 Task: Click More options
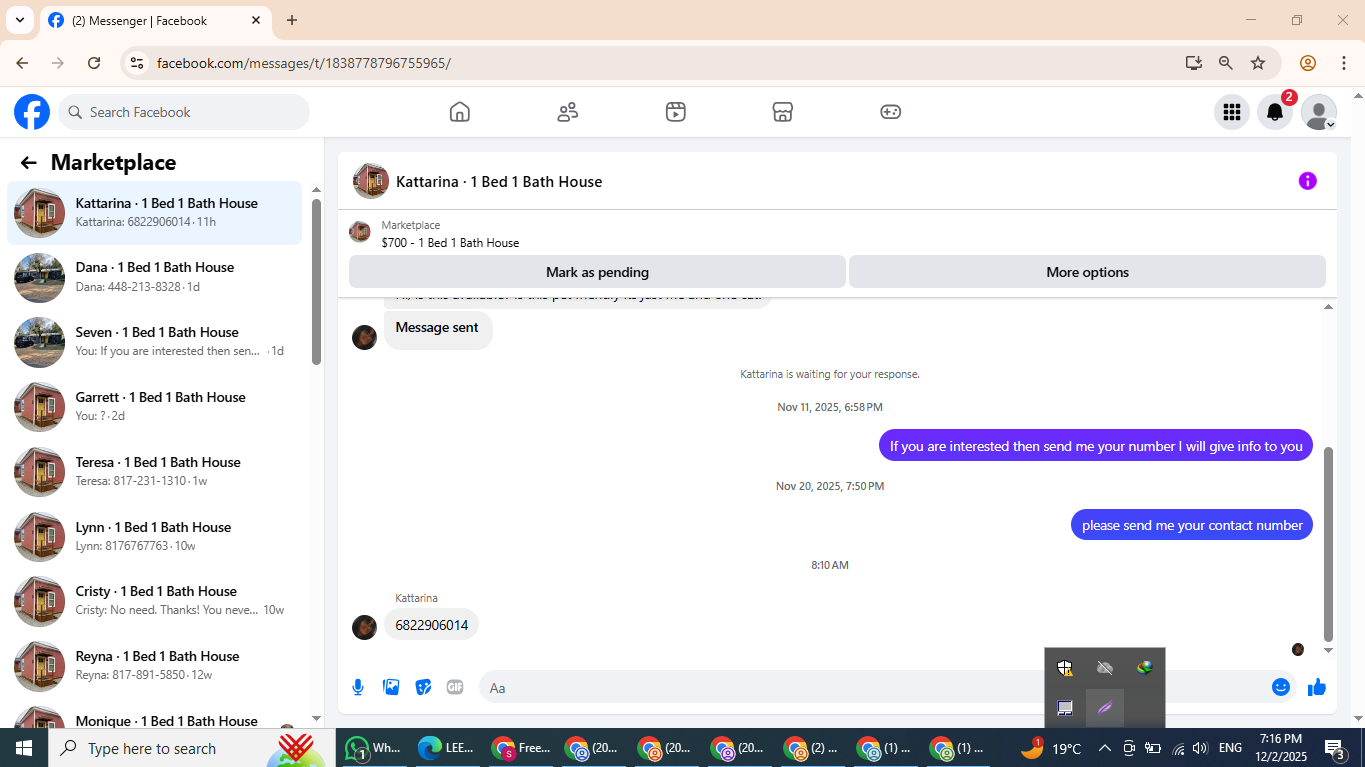pos(1087,272)
